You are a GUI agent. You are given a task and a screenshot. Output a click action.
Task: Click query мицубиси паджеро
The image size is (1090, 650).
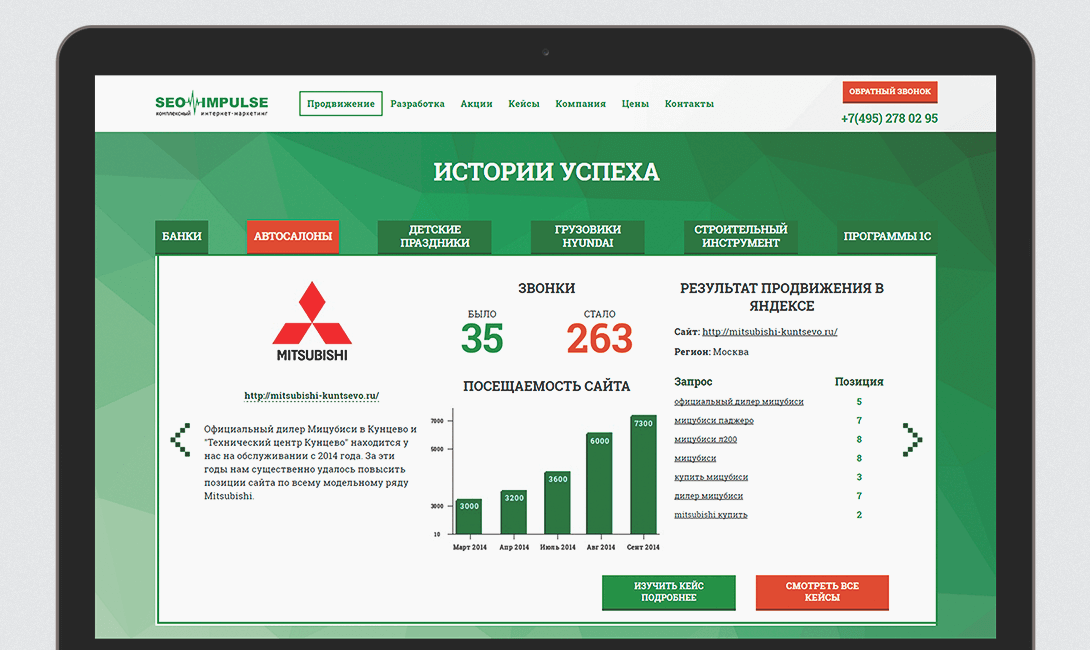point(713,421)
